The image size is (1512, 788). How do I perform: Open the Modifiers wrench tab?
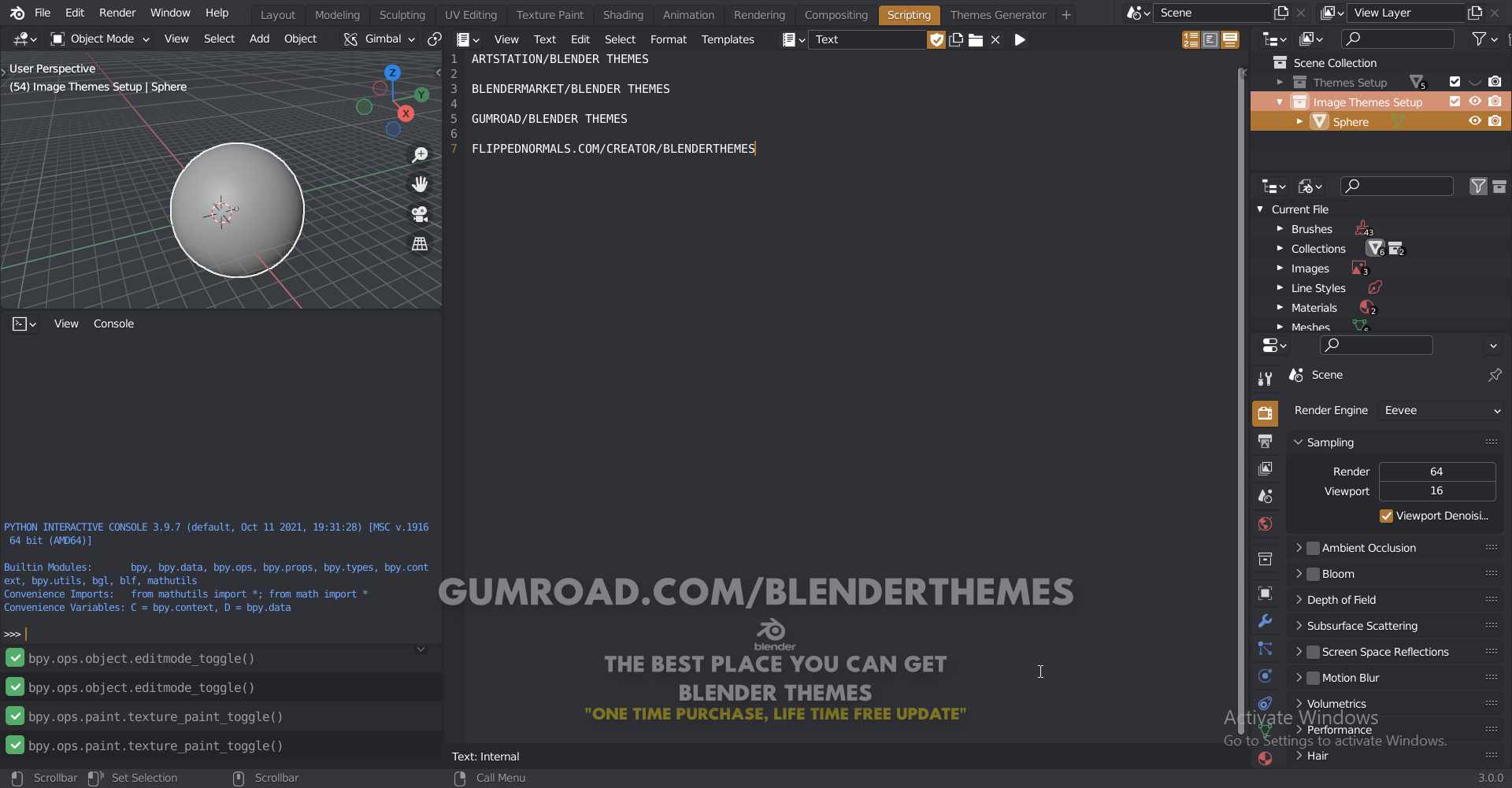(1266, 620)
